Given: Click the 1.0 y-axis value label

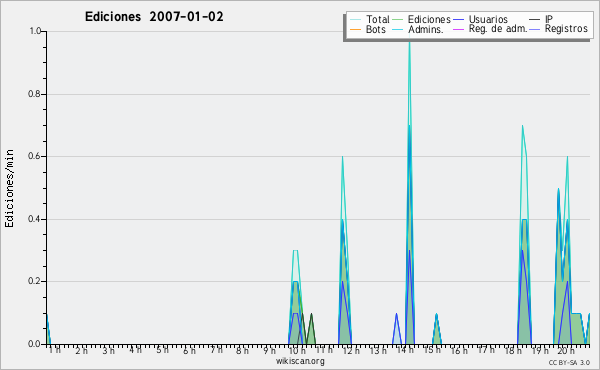Looking at the screenshot, I should coord(35,31).
